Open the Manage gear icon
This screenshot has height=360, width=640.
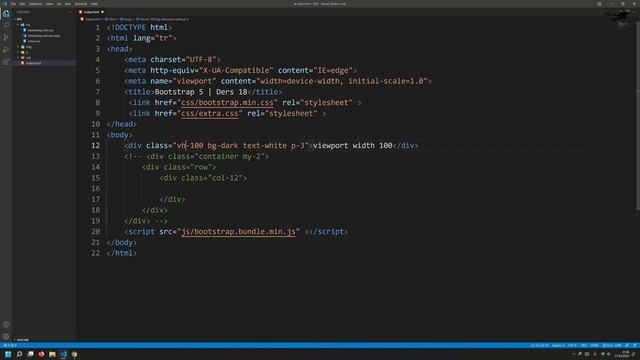[x=6, y=337]
